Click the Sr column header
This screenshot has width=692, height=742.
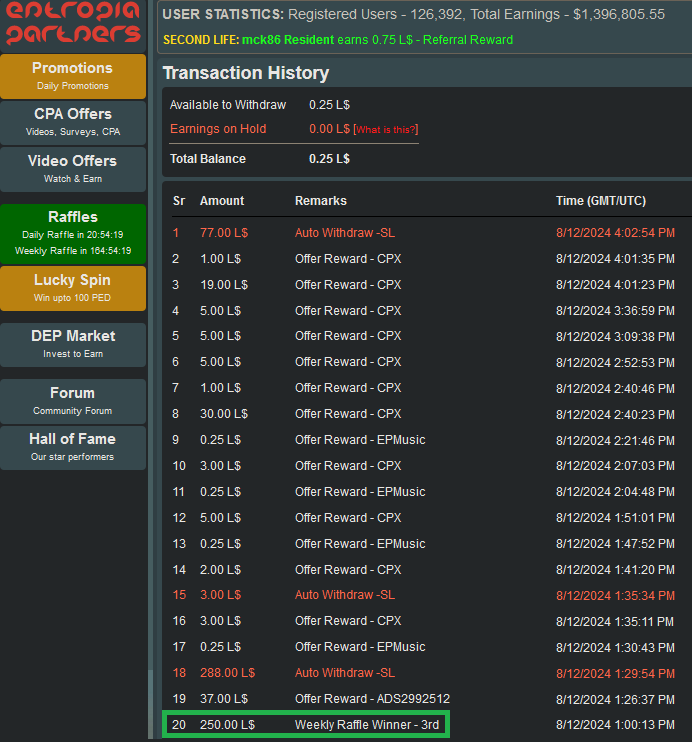(x=179, y=201)
